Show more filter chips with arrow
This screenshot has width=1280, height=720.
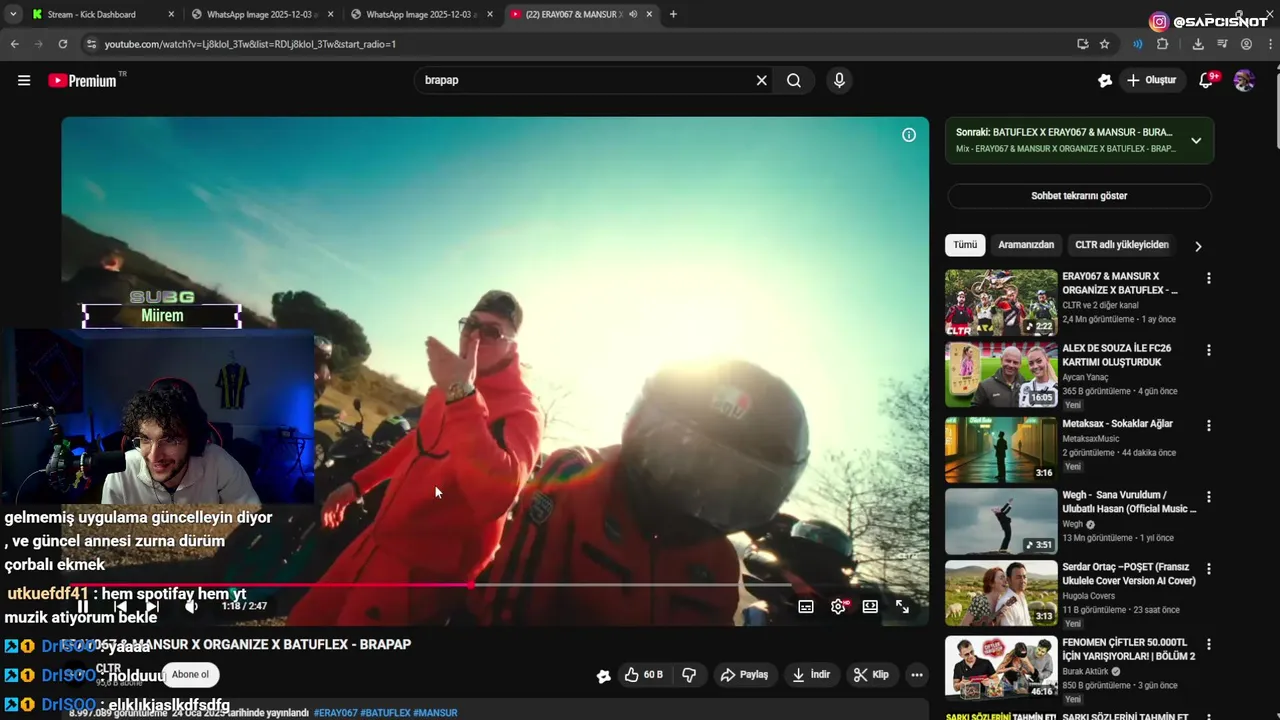[x=1198, y=246]
